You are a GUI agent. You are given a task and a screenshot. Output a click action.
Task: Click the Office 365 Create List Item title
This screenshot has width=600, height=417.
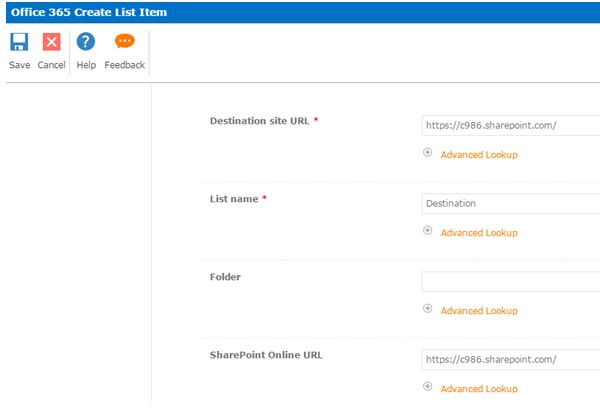[89, 12]
